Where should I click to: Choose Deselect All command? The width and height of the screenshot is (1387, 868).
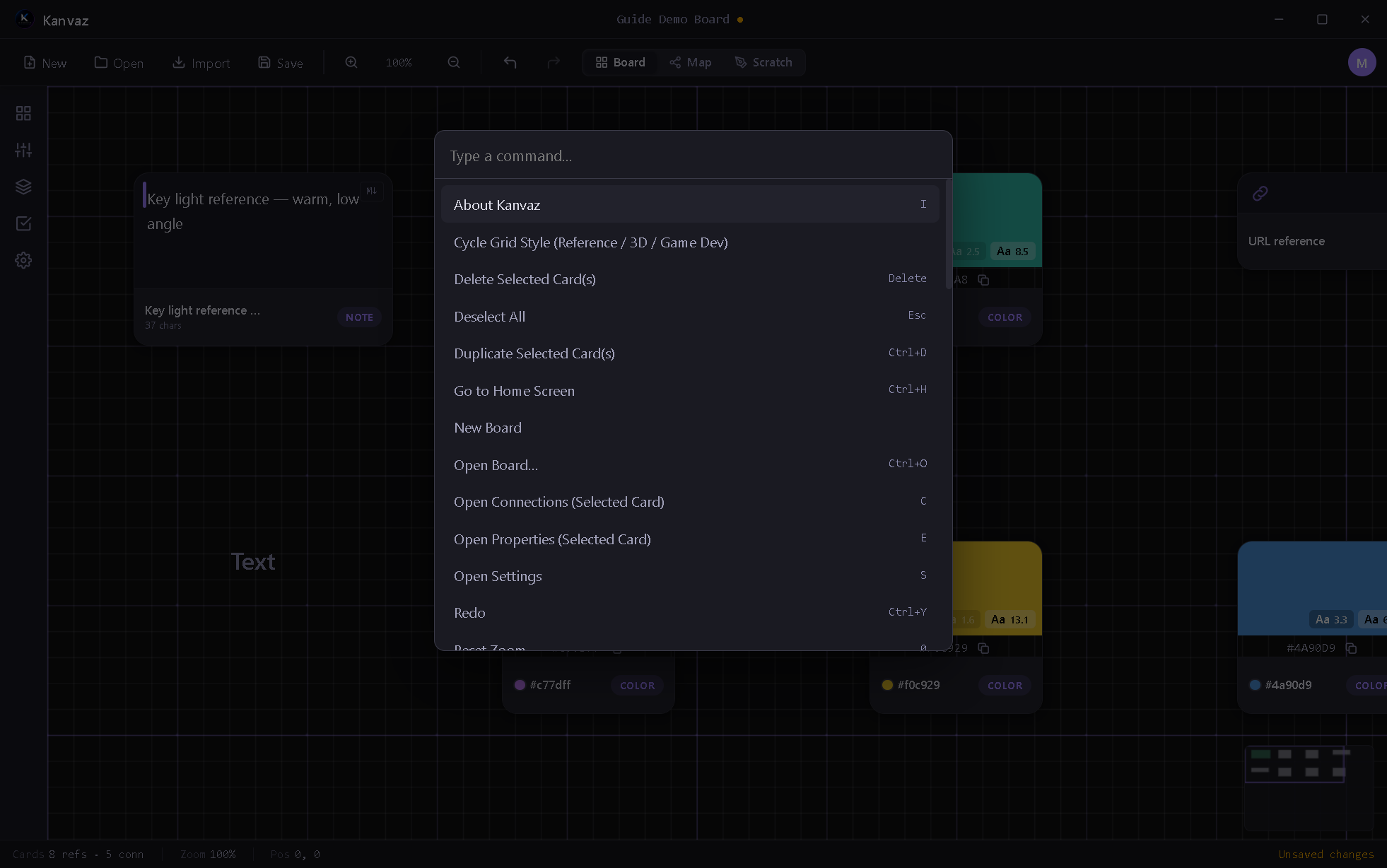[x=690, y=316]
